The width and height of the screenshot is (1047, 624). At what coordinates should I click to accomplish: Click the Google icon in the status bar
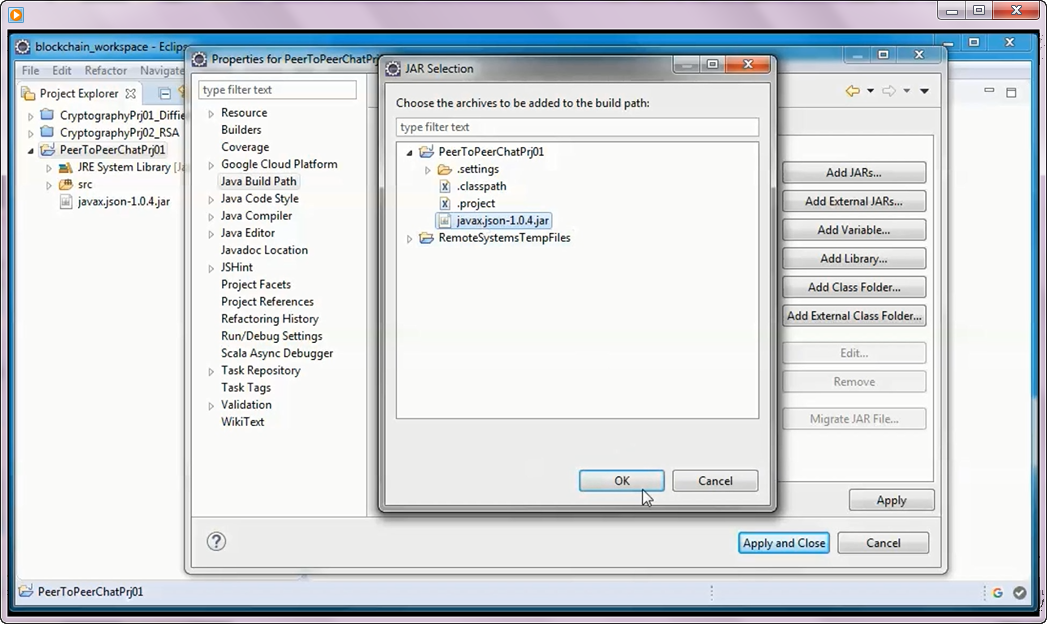coord(997,592)
